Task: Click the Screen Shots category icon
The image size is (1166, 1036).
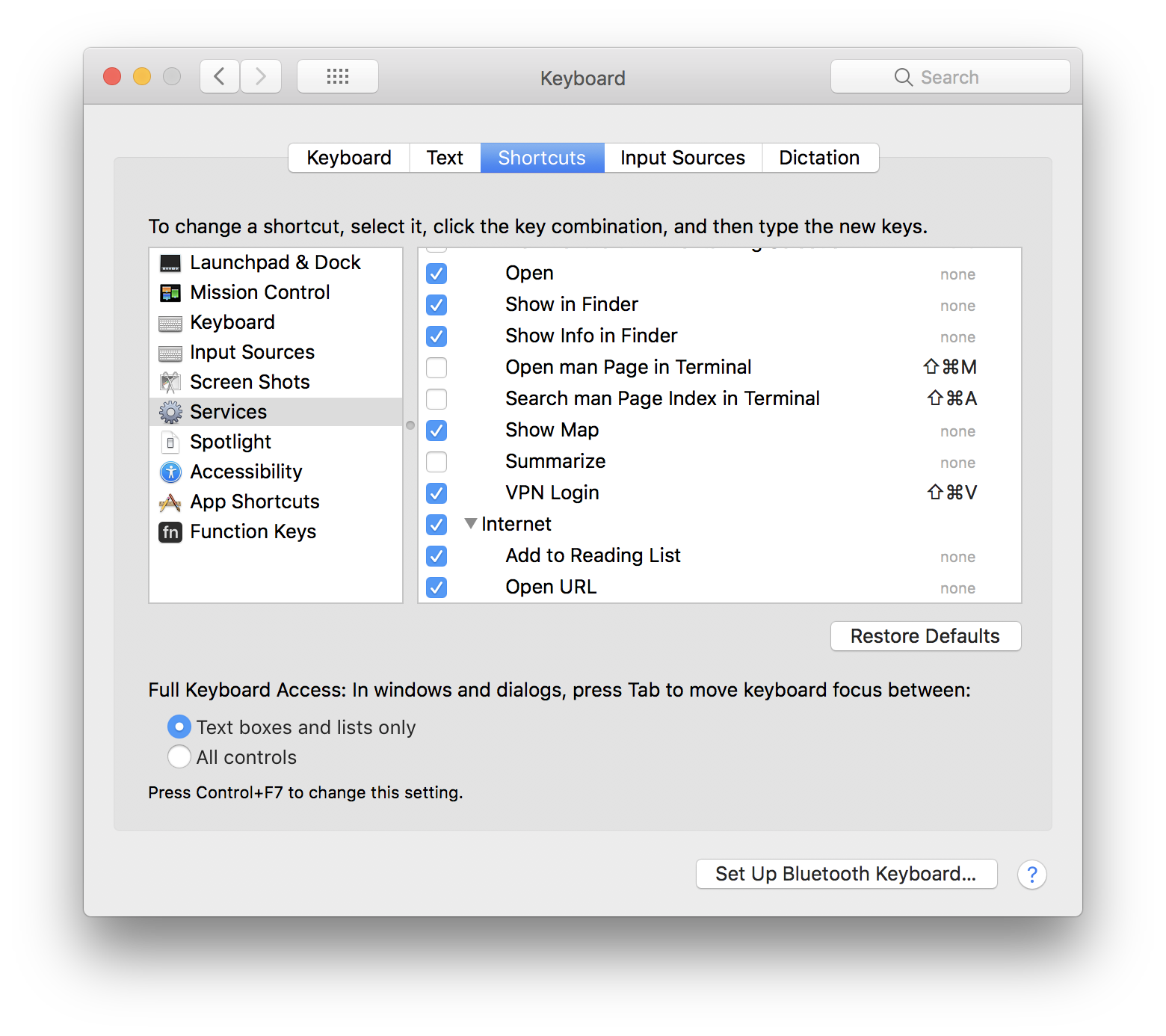Action: click(170, 383)
